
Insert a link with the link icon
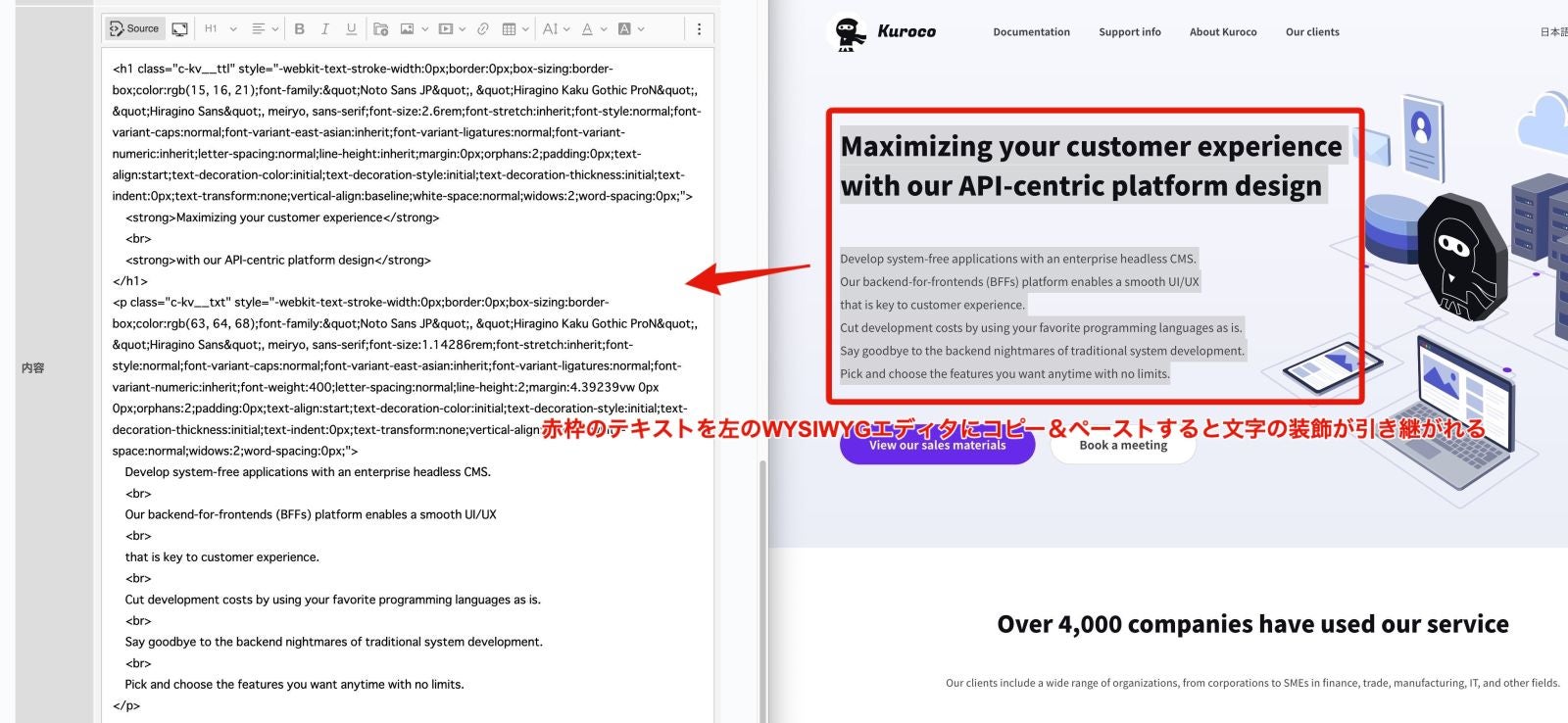(x=483, y=28)
